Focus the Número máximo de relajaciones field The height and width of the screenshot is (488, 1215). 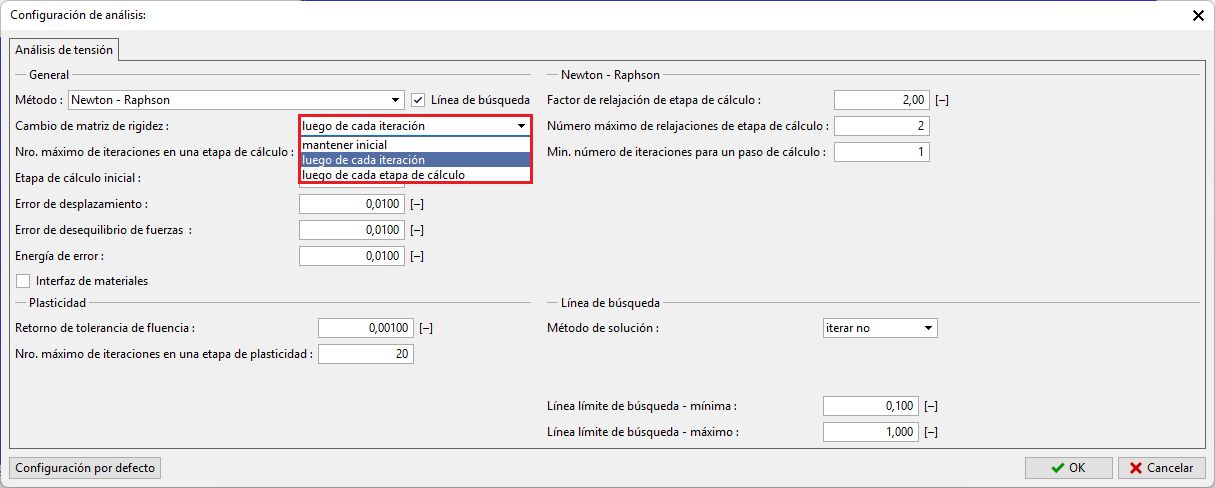click(881, 126)
